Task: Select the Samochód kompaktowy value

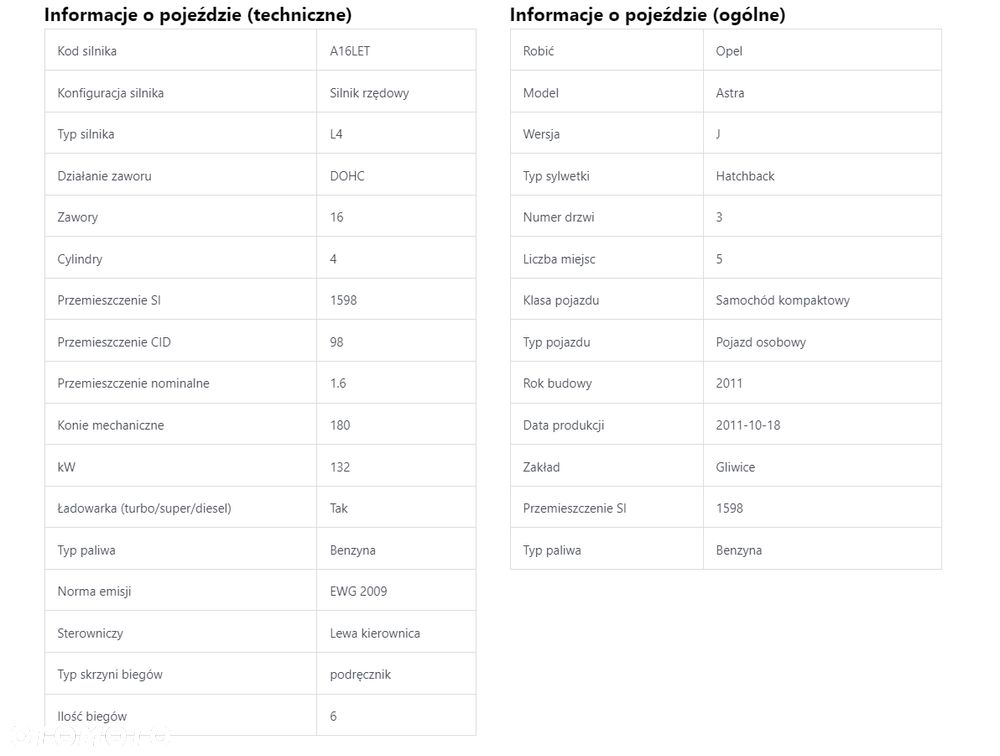Action: [783, 300]
